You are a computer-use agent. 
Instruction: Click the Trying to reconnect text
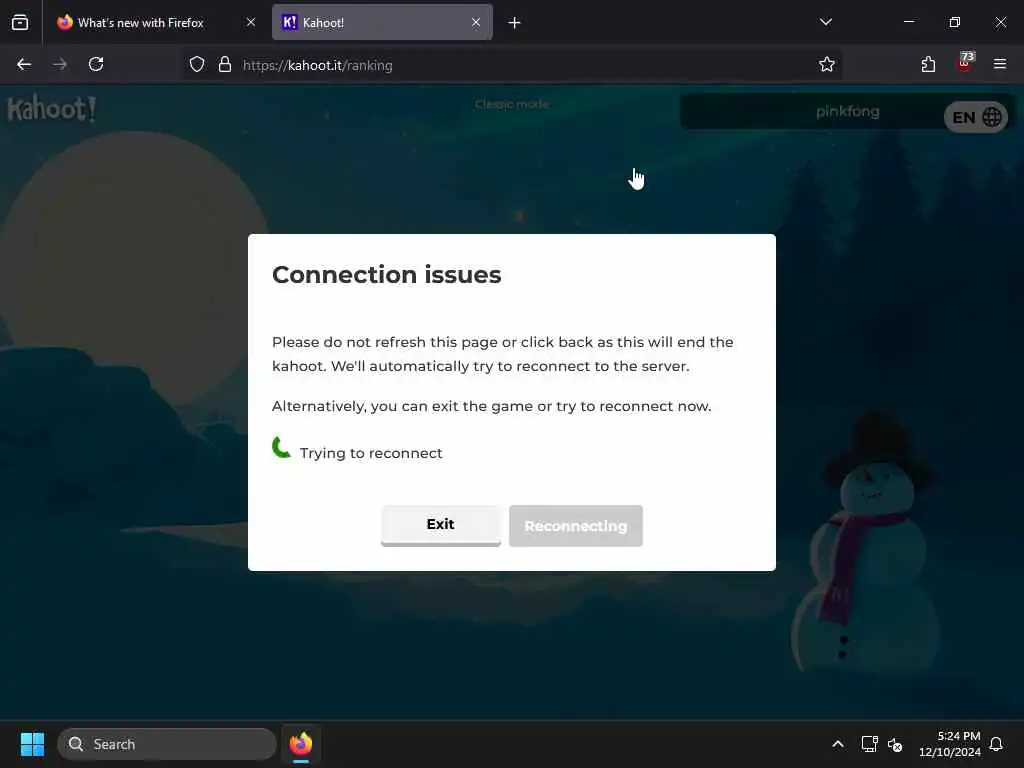coord(371,453)
